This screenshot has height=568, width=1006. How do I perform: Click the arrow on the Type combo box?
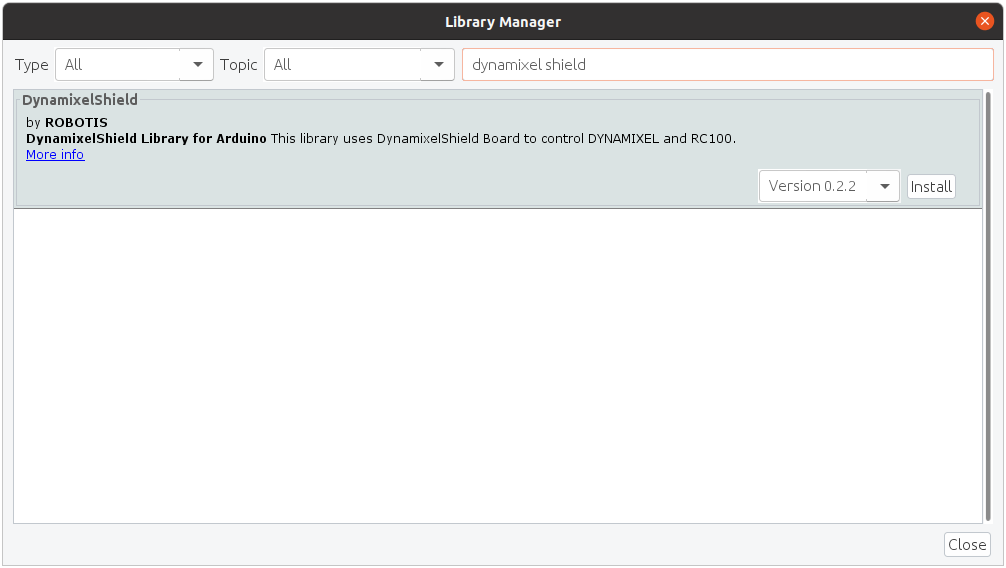click(x=197, y=65)
